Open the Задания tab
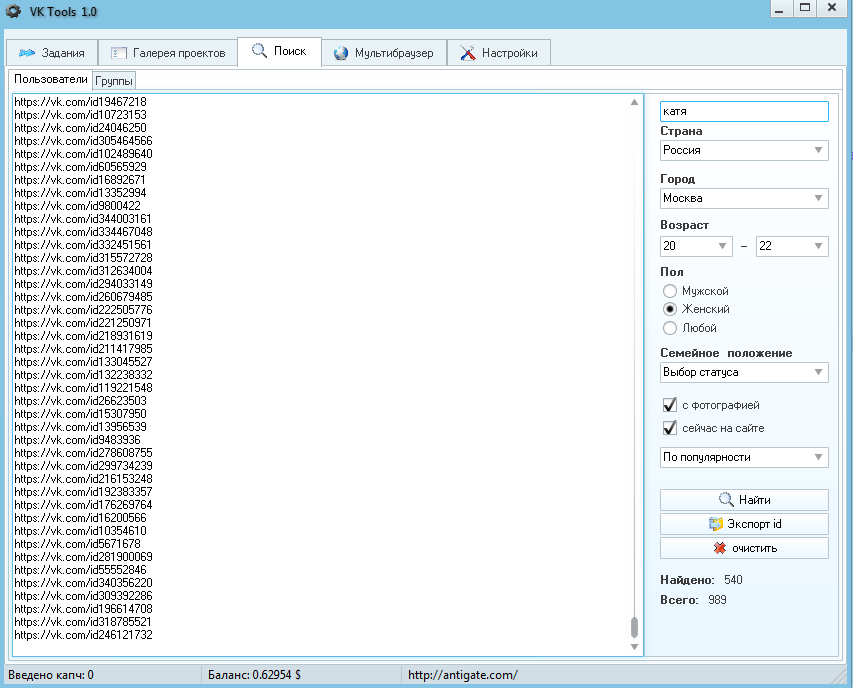Image resolution: width=853 pixels, height=688 pixels. pyautogui.click(x=52, y=53)
